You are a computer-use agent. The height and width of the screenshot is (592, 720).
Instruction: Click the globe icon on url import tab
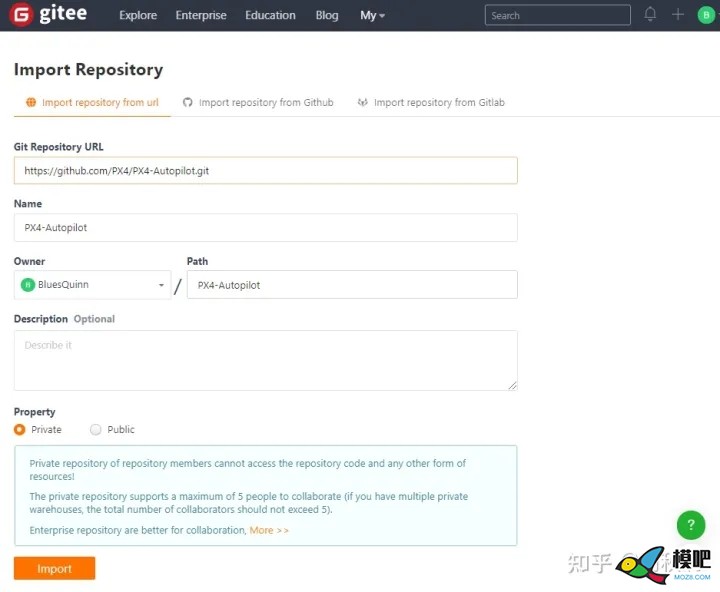(31, 102)
